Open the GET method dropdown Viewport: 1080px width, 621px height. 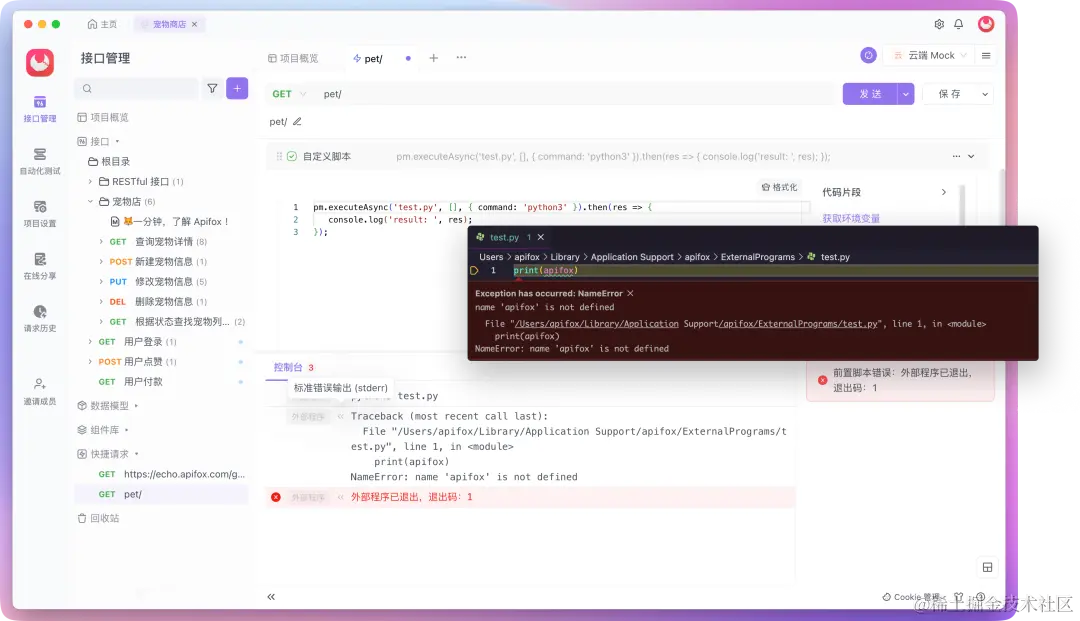(x=289, y=94)
